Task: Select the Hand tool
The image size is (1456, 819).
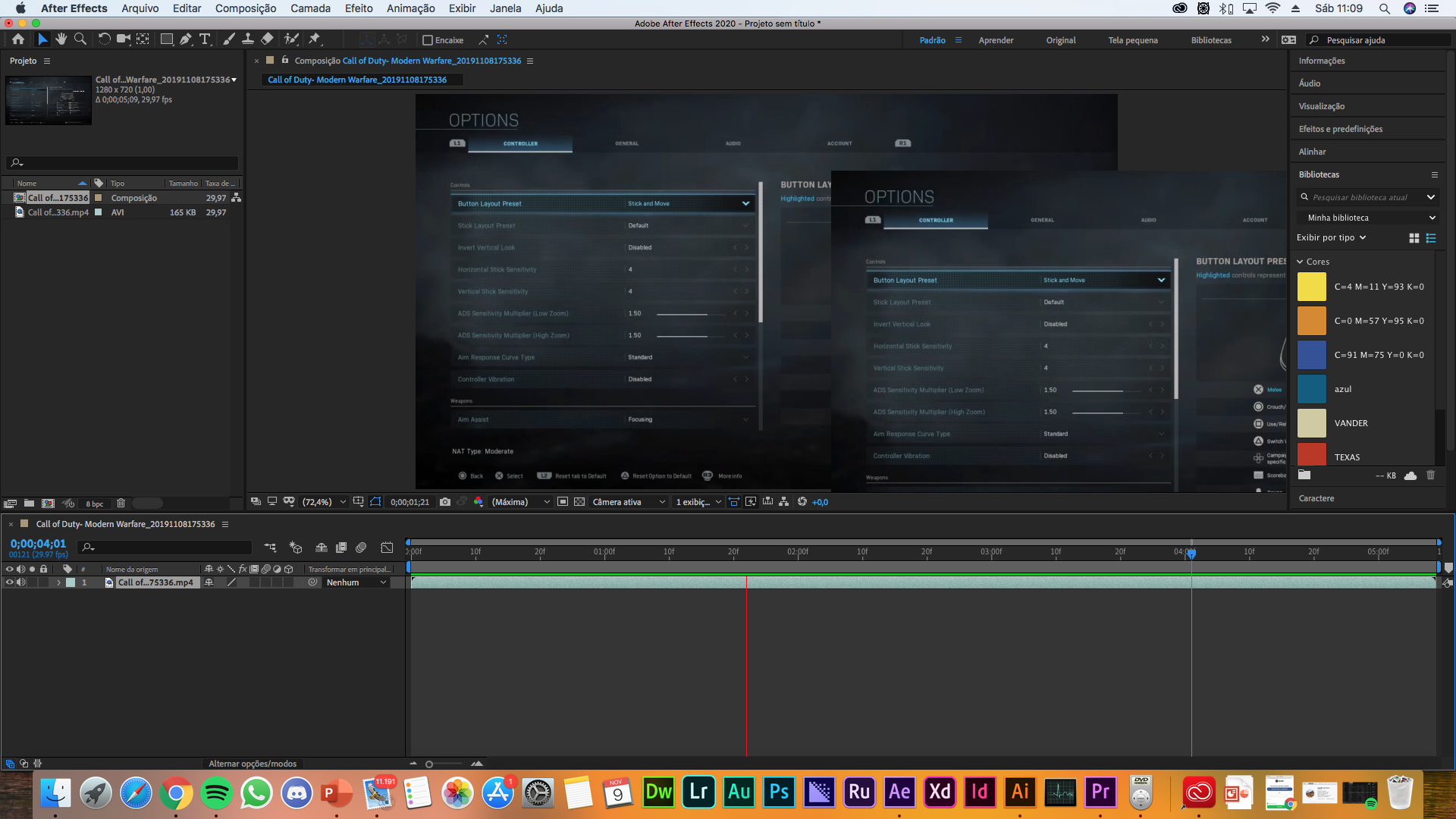Action: [61, 39]
